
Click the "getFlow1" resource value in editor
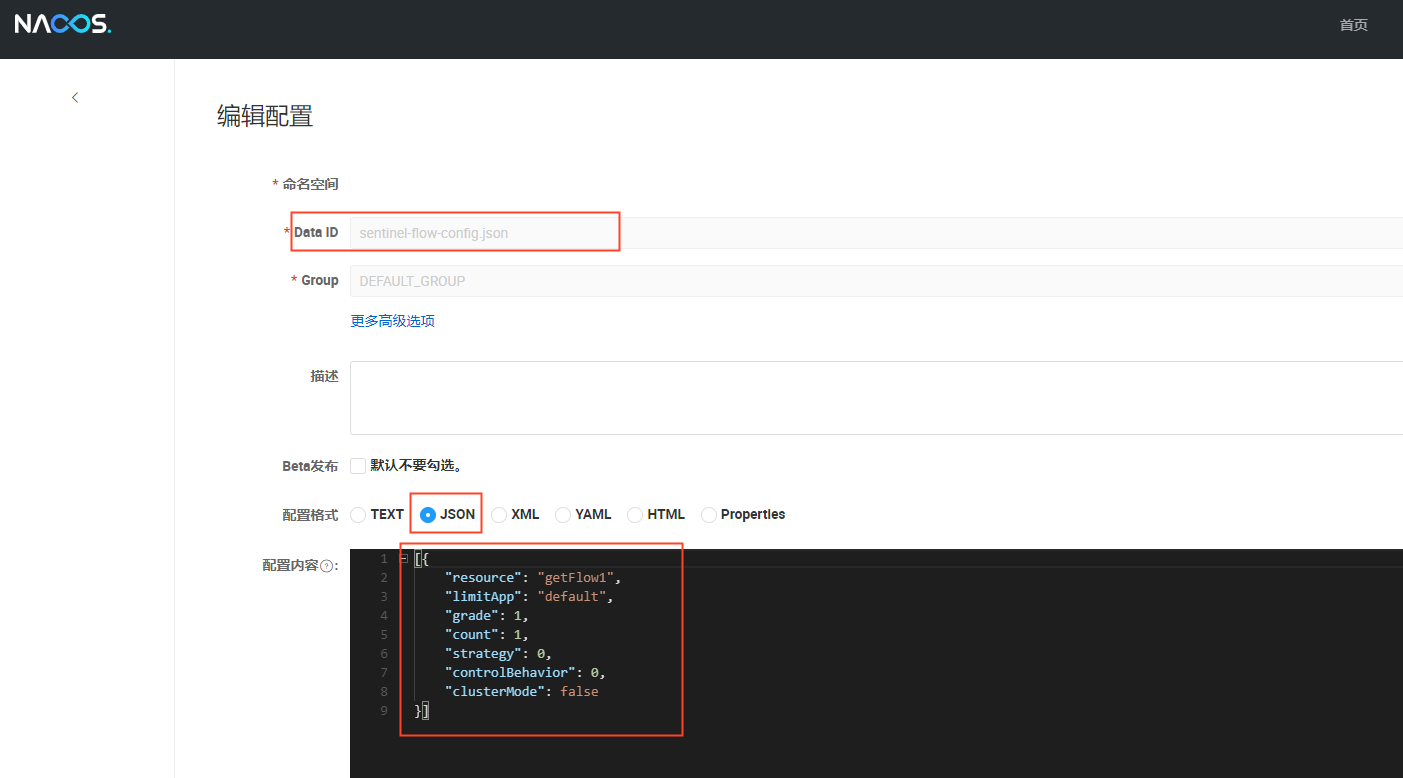(578, 578)
